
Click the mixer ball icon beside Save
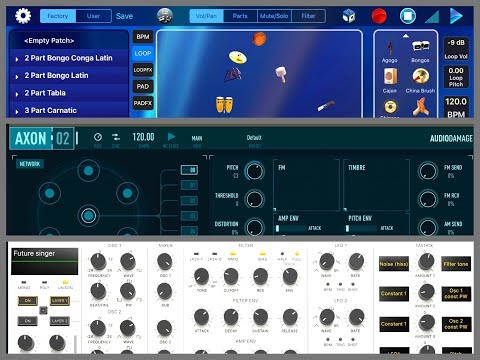click(165, 16)
